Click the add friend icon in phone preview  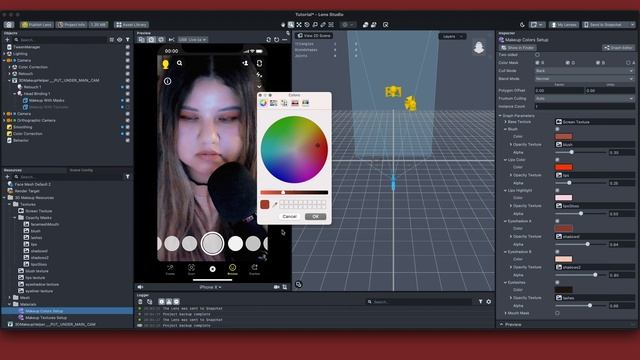pos(245,63)
